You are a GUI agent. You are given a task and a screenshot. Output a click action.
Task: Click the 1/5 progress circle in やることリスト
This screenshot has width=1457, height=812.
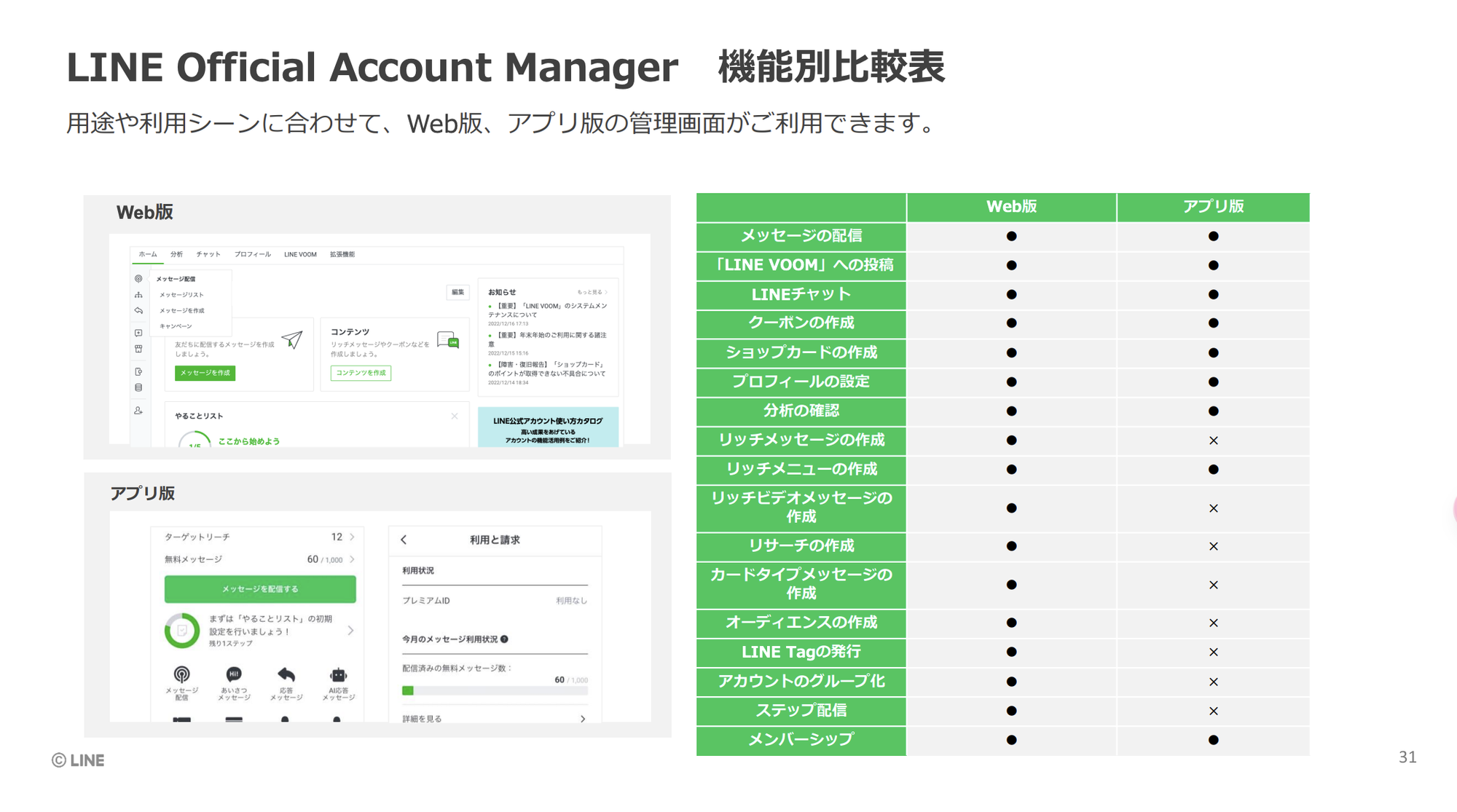coord(195,441)
